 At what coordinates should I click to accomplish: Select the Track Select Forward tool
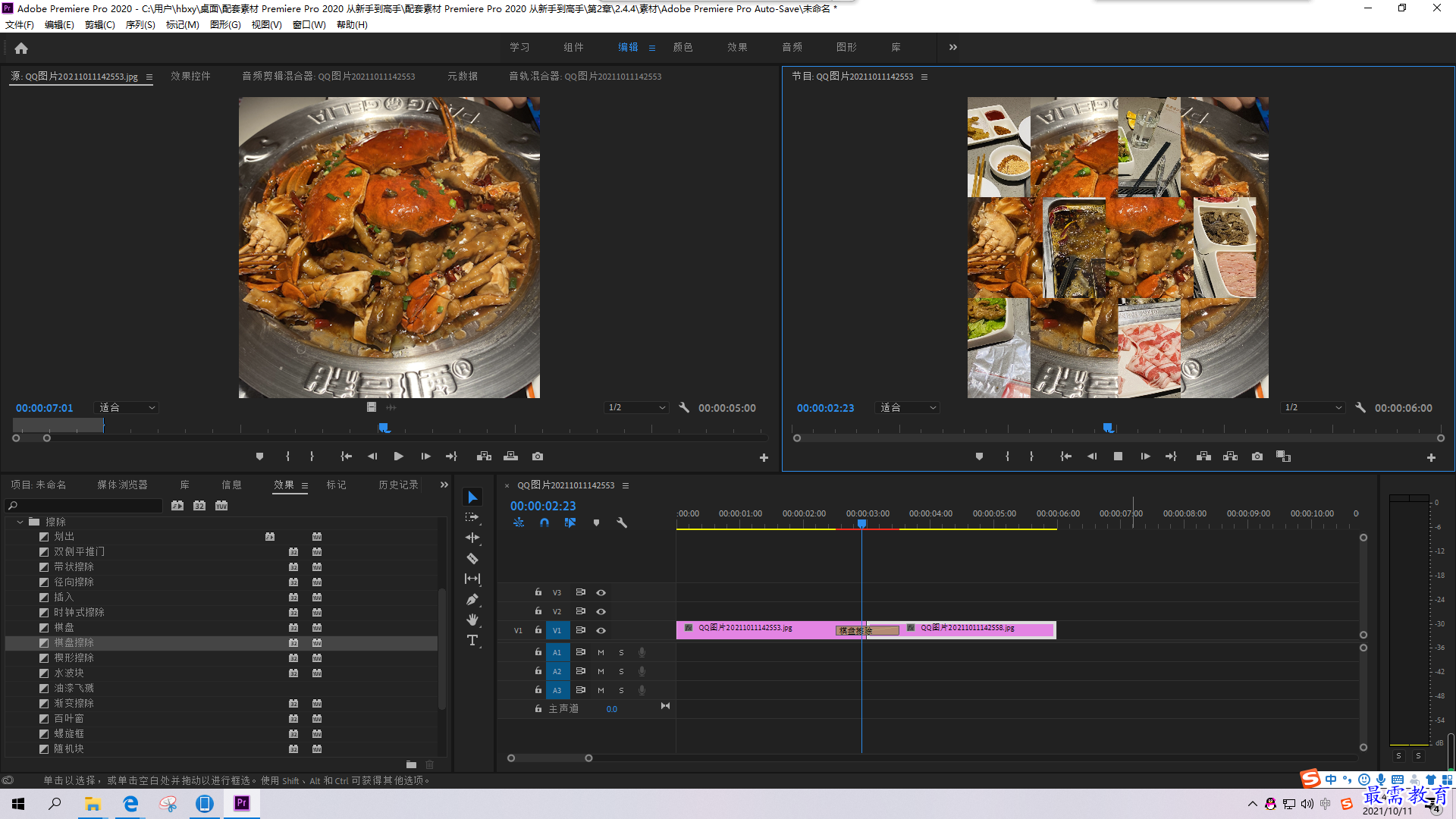coord(472,517)
